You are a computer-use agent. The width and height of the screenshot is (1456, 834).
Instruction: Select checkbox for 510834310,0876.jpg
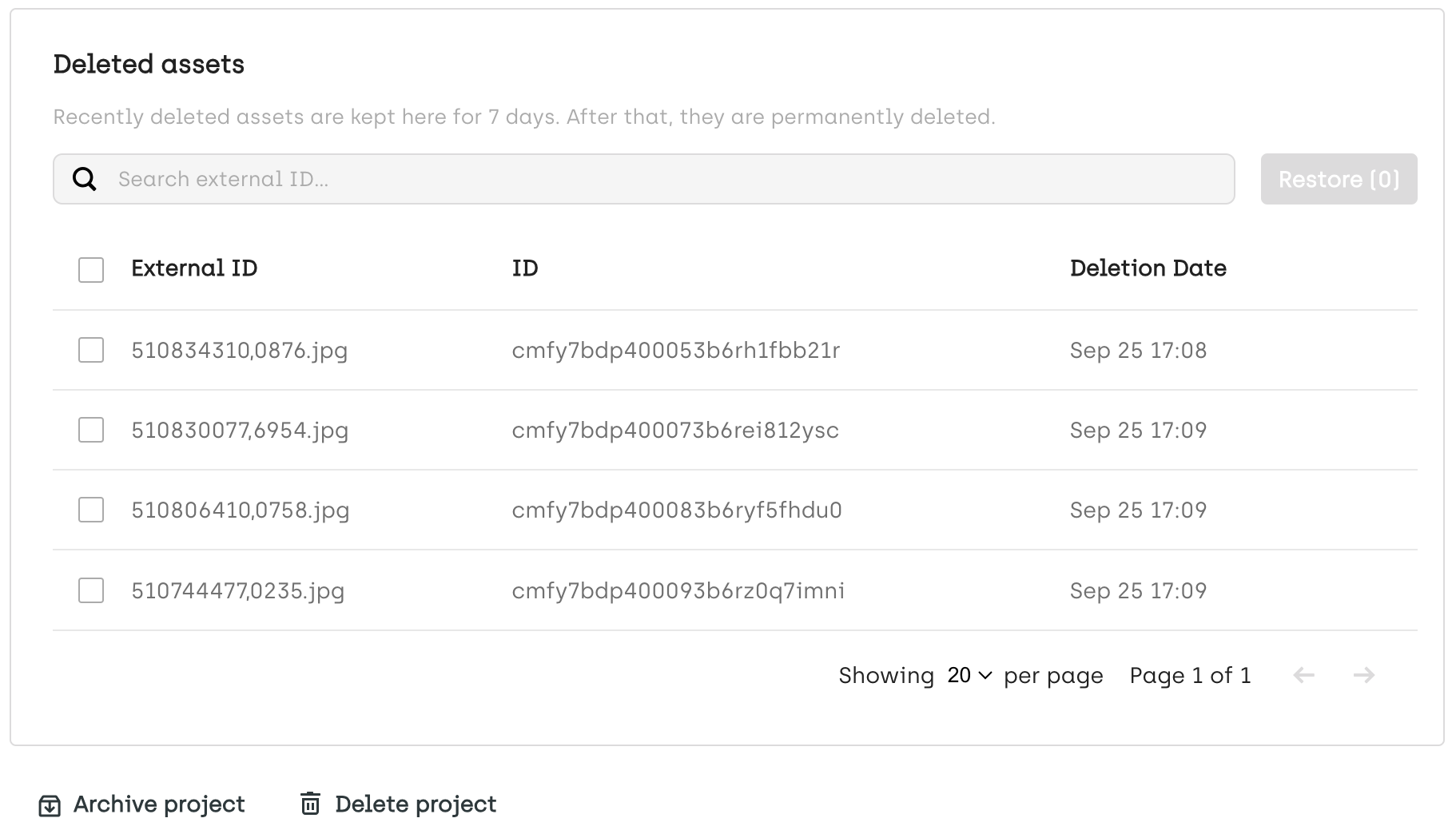91,350
